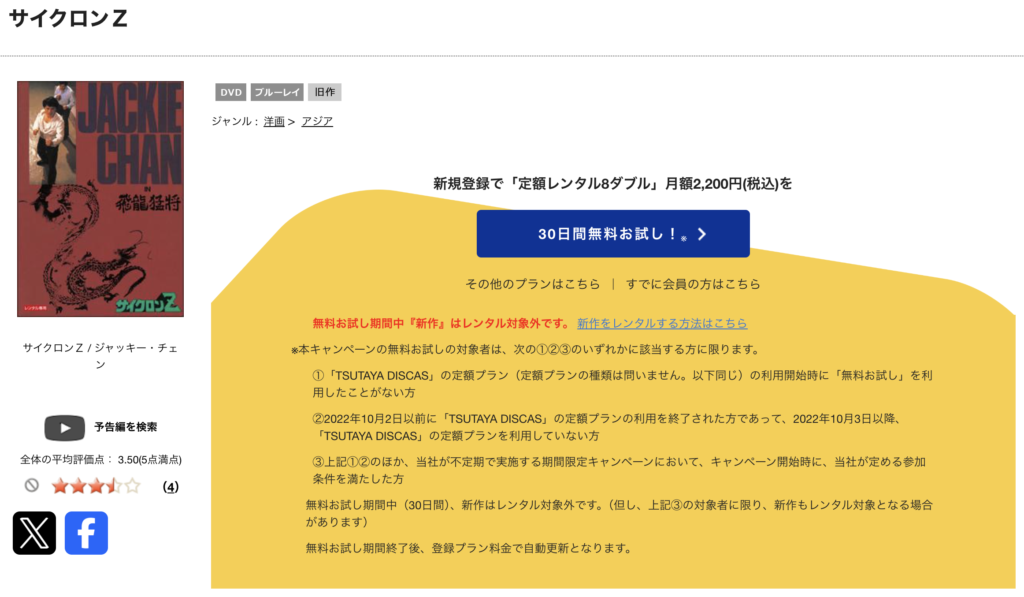
Task: Click the Jackie Chan movie poster thumbnail
Action: 99,199
